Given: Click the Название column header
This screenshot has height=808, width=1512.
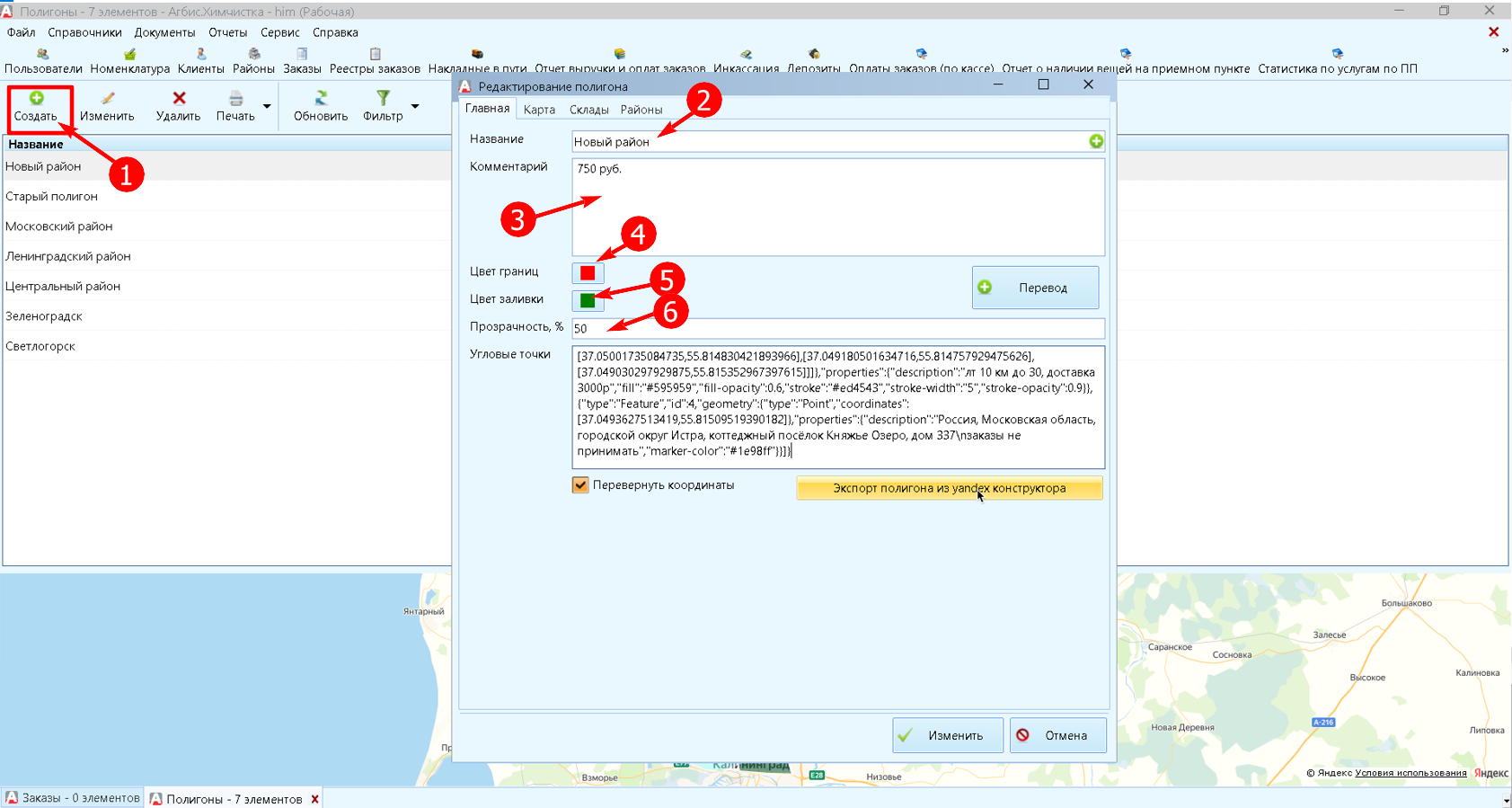Looking at the screenshot, I should 226,144.
